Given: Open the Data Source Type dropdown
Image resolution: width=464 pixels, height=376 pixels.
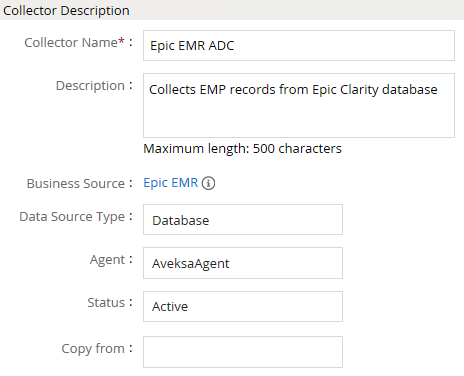Looking at the screenshot, I should pyautogui.click(x=243, y=220).
